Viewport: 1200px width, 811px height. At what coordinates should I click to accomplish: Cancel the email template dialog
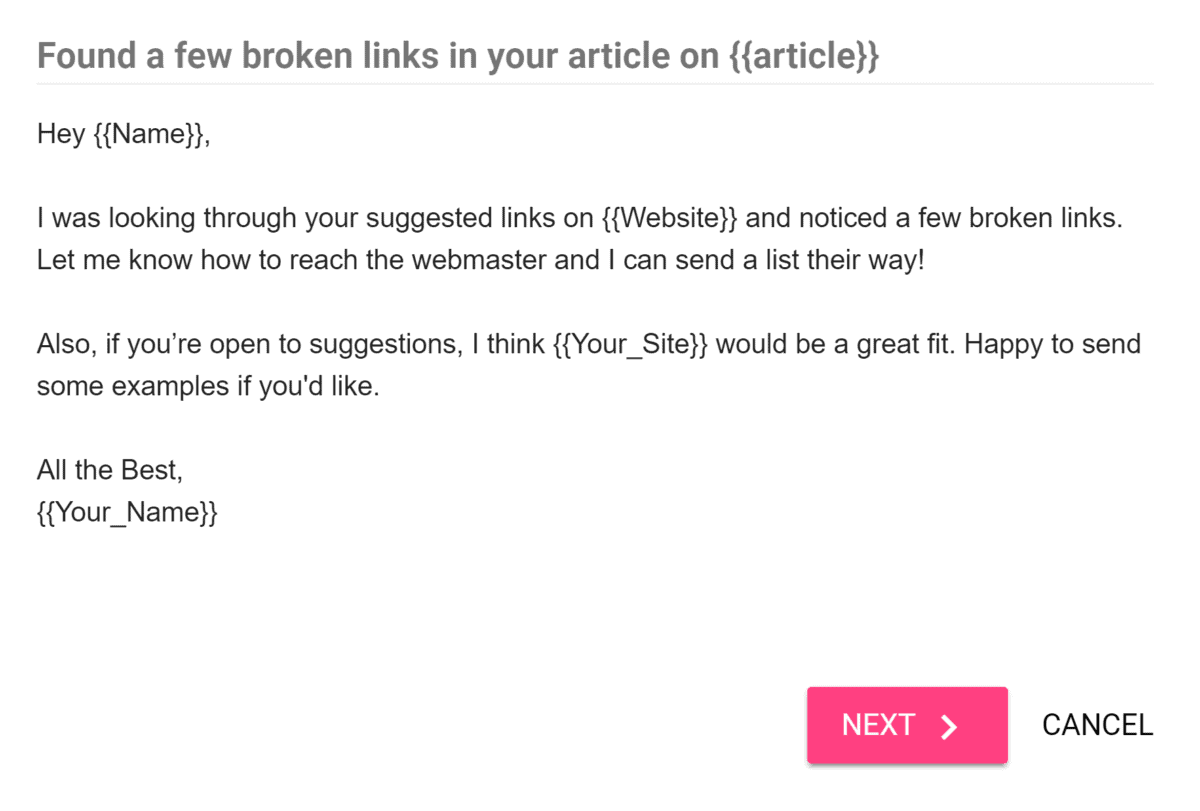point(1097,725)
